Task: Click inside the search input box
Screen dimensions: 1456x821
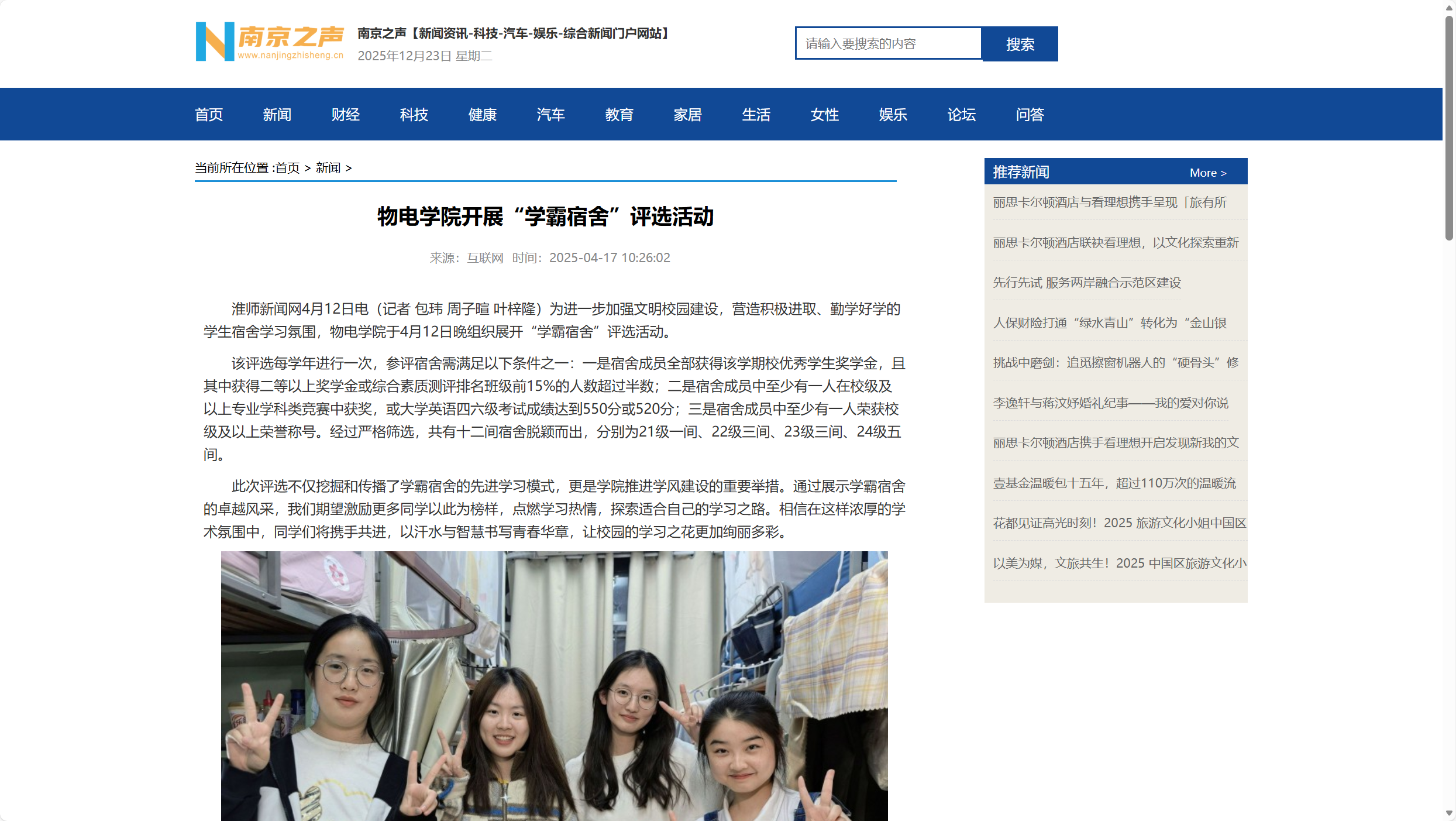Action: pyautogui.click(x=888, y=43)
